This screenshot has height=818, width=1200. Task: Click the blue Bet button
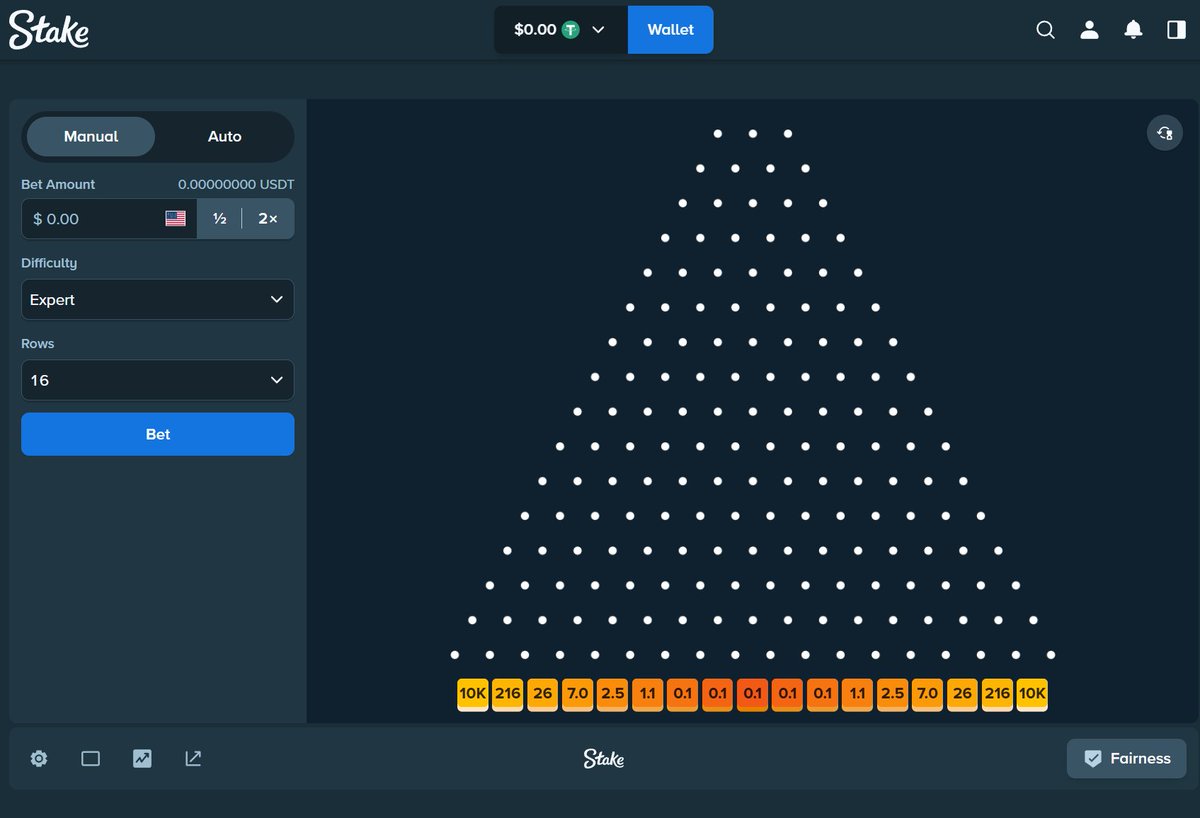158,435
